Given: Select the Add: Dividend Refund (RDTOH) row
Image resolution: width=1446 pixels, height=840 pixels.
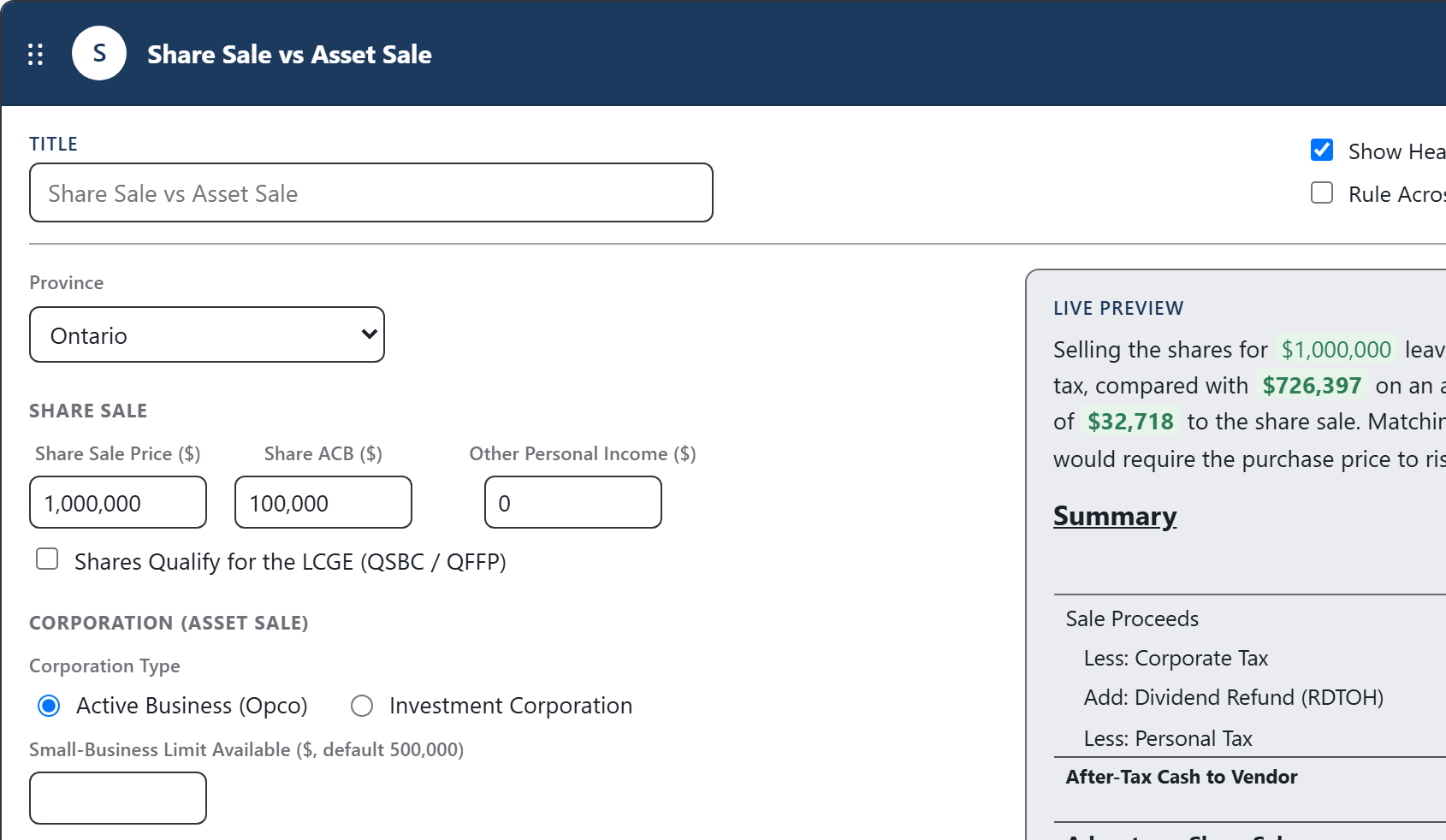Looking at the screenshot, I should tap(1250, 697).
